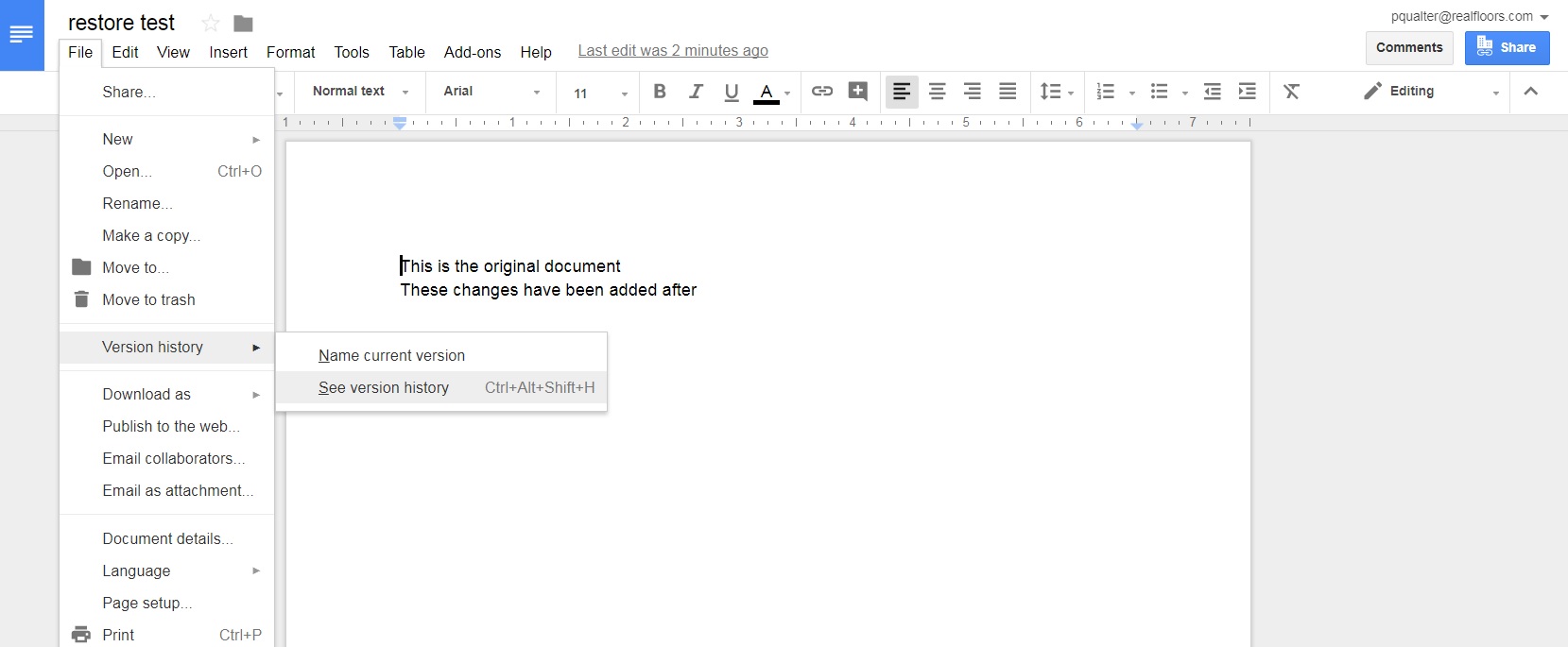
Task: Click the Share button
Action: pos(1507,48)
